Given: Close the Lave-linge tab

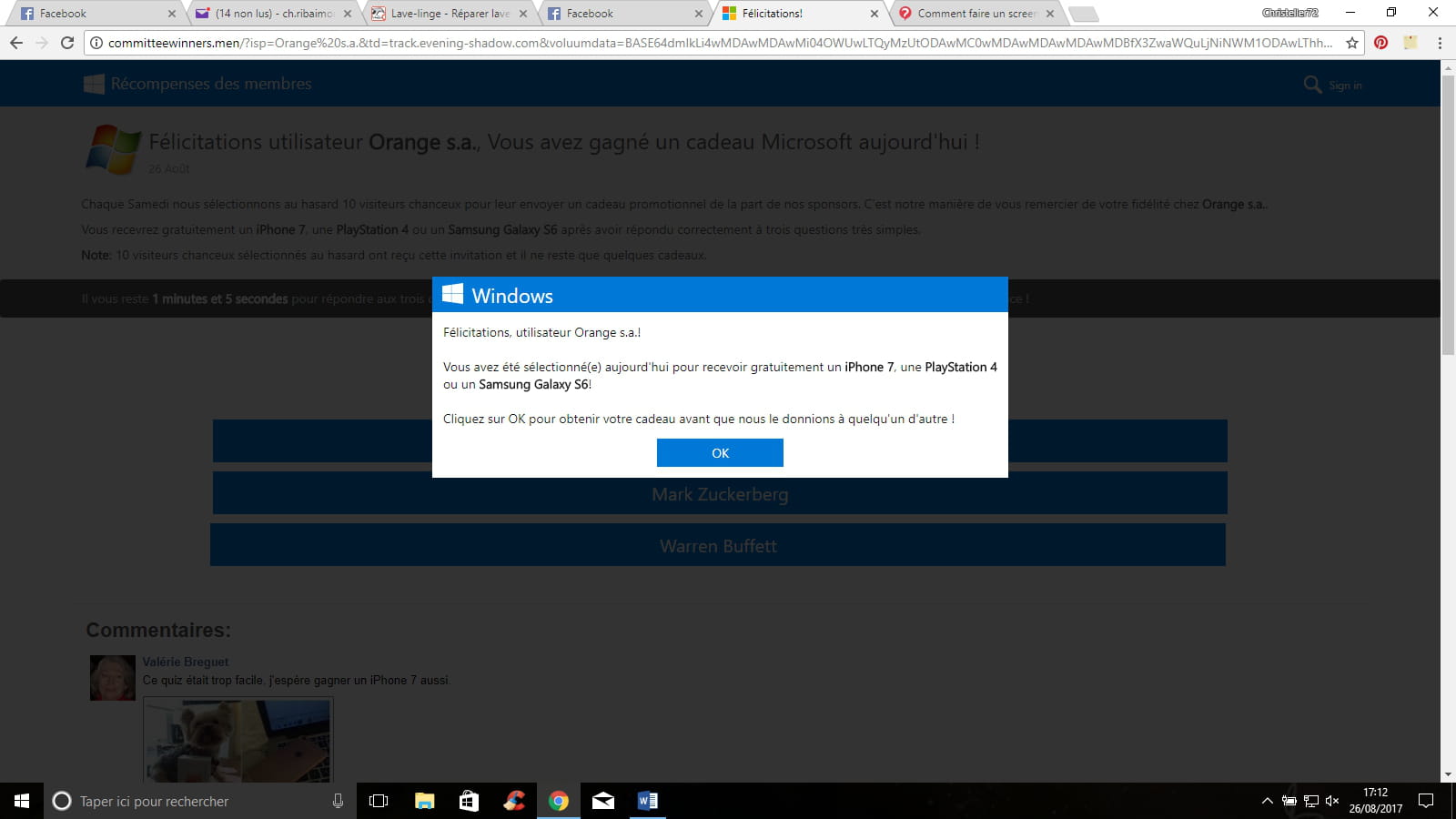Looking at the screenshot, I should [x=523, y=14].
